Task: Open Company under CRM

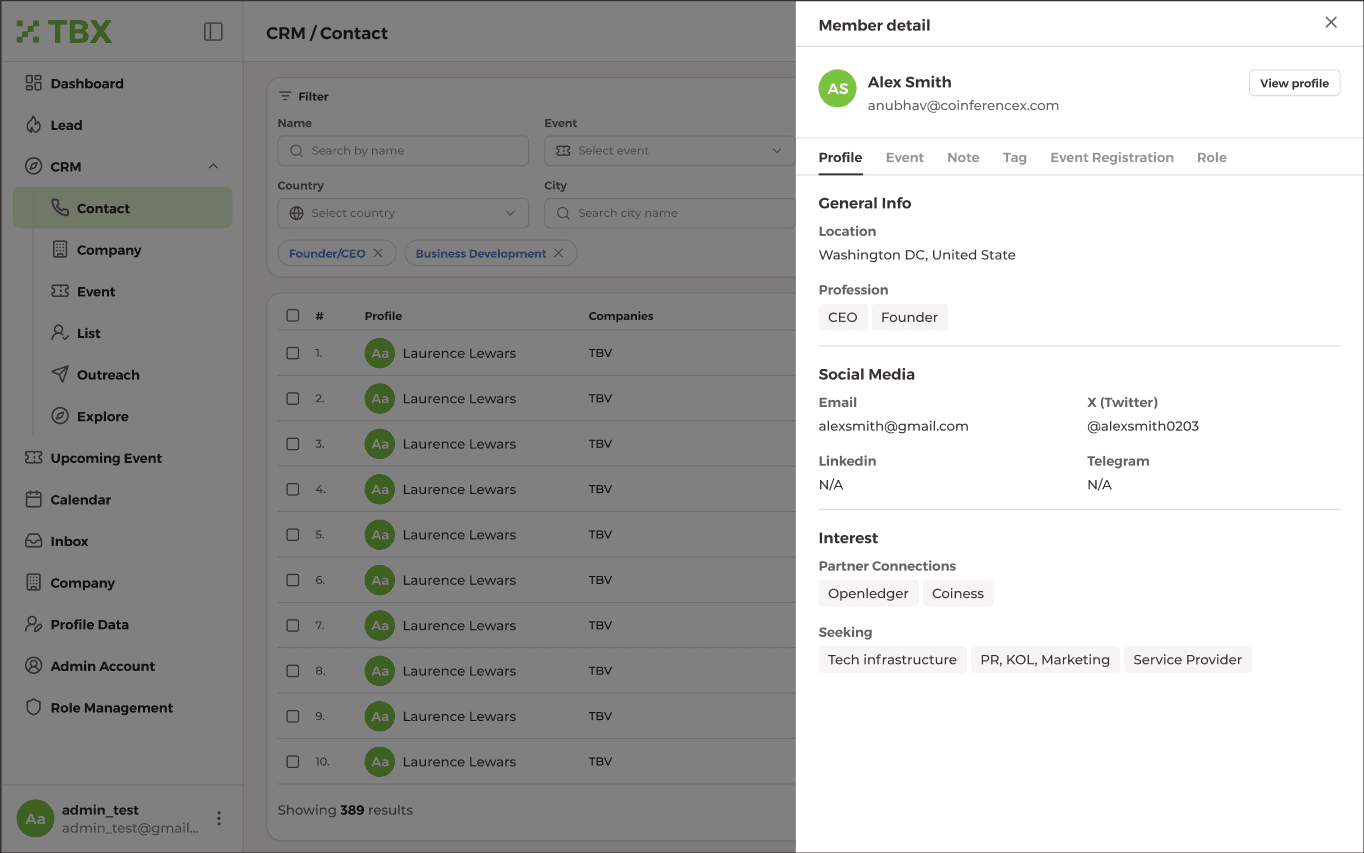Action: coord(109,250)
